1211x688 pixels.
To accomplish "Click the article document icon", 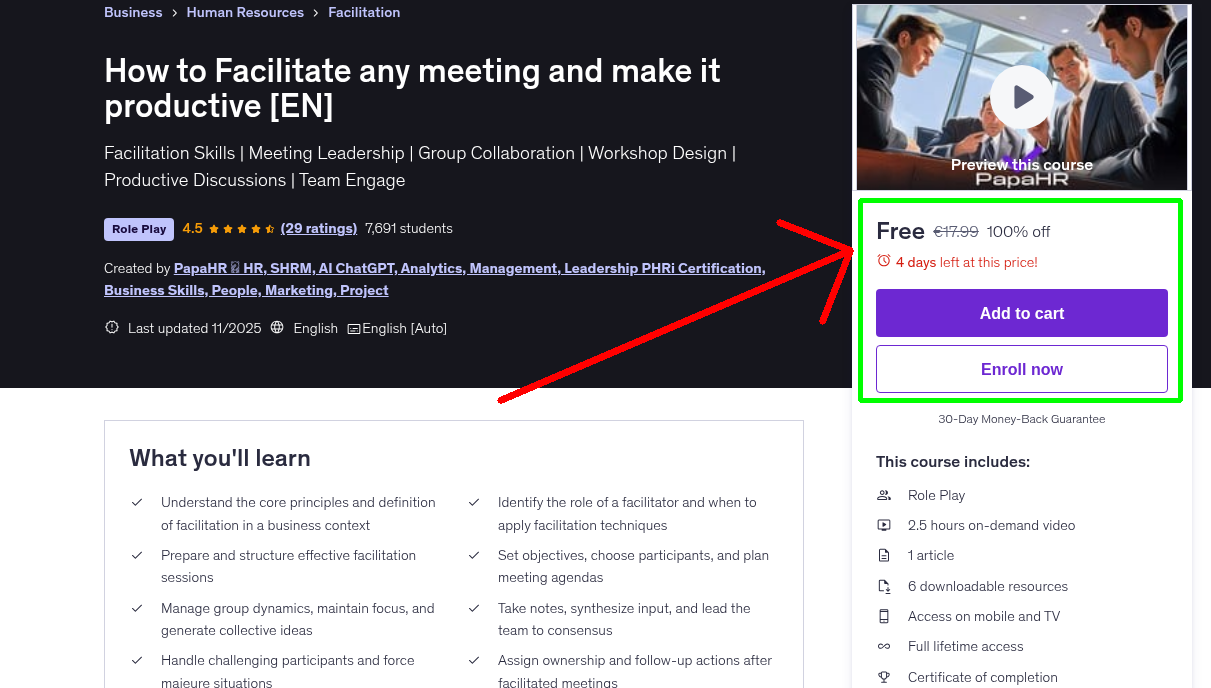I will pyautogui.click(x=884, y=555).
